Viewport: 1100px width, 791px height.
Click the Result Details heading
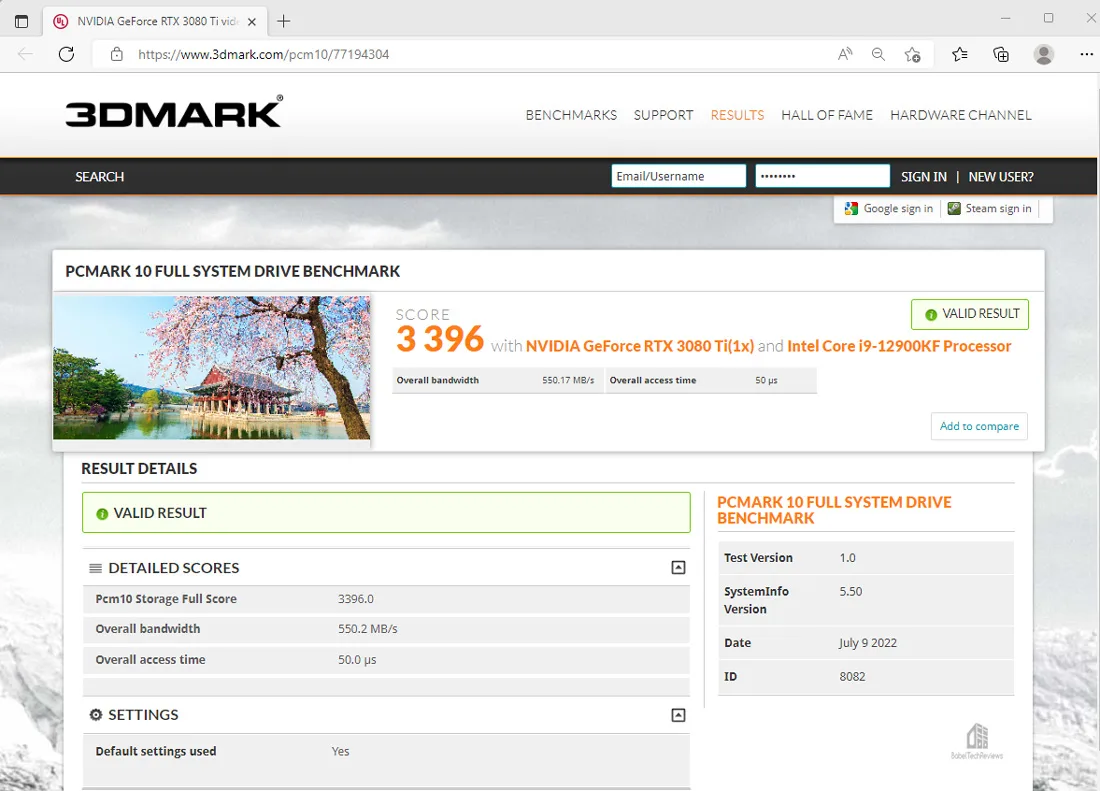pyautogui.click(x=139, y=468)
